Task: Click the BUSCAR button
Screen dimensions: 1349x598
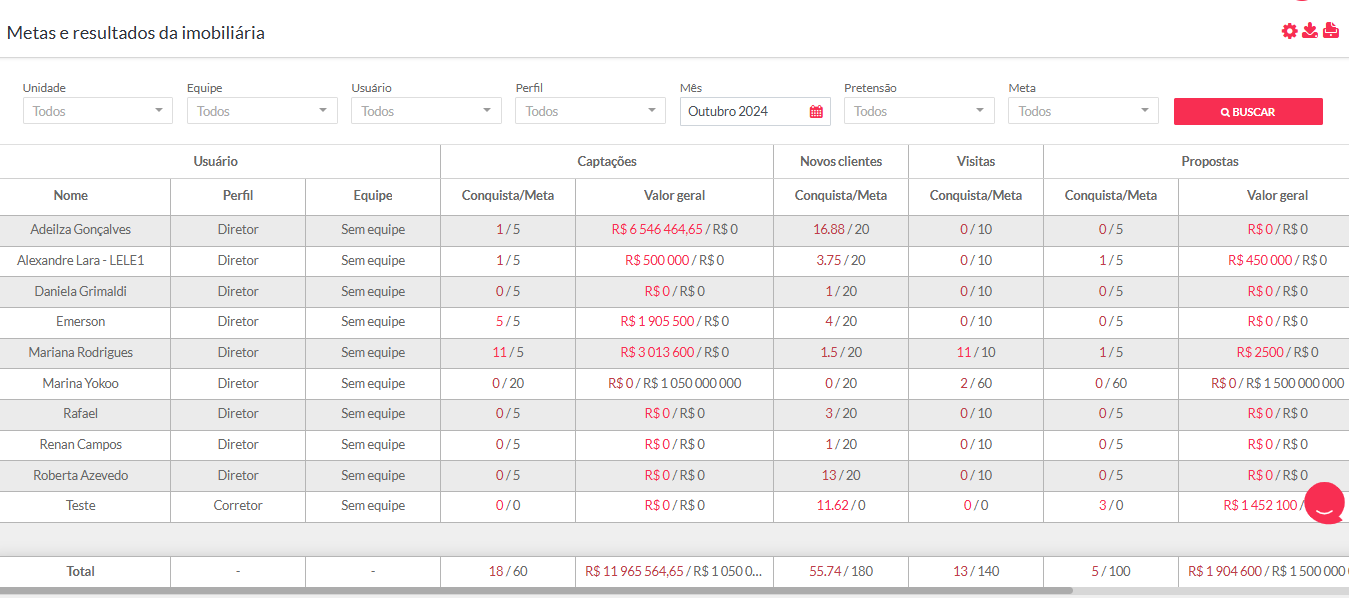Action: pyautogui.click(x=1248, y=112)
